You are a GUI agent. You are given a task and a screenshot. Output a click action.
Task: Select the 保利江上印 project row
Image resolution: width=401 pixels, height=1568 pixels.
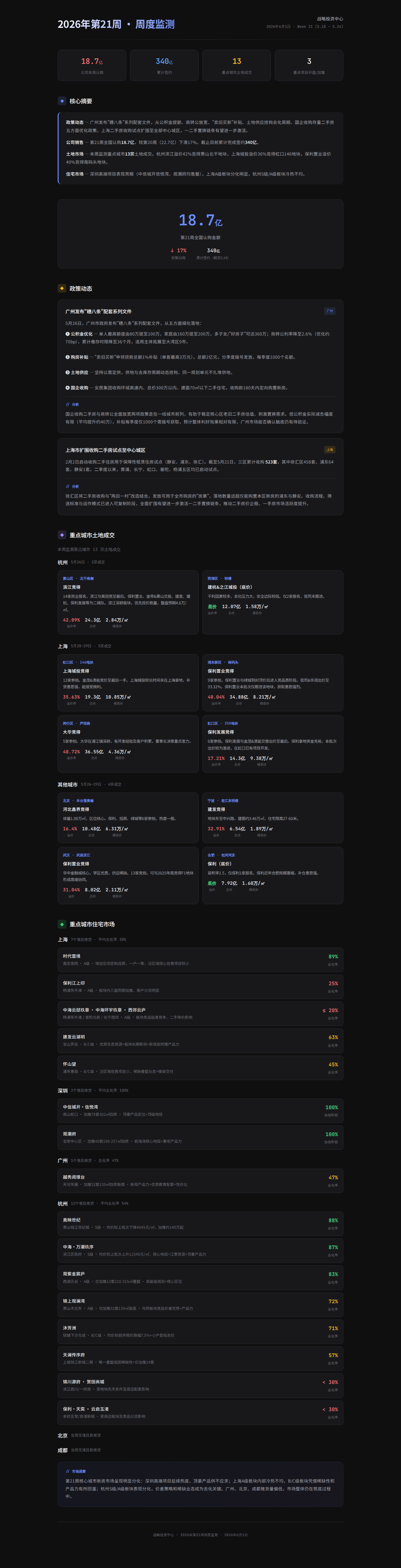coord(200,987)
